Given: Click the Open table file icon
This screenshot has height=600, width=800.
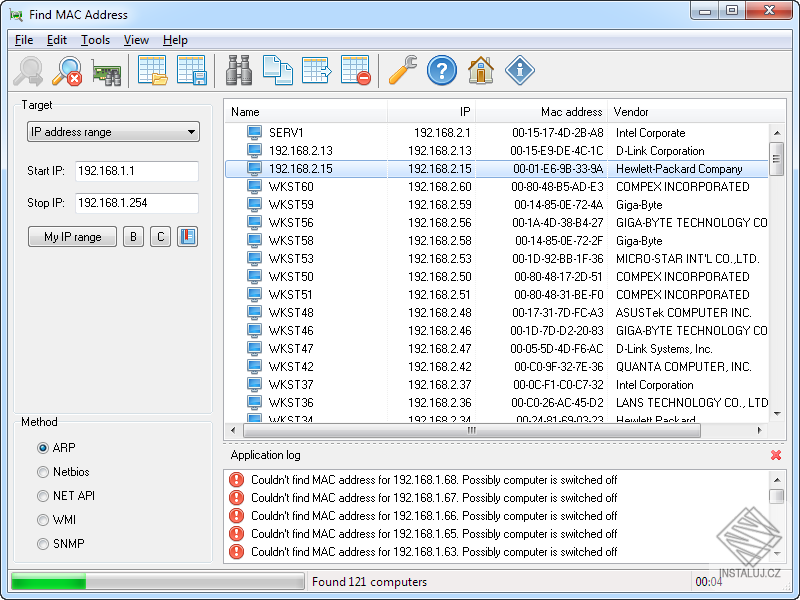Looking at the screenshot, I should click(153, 70).
